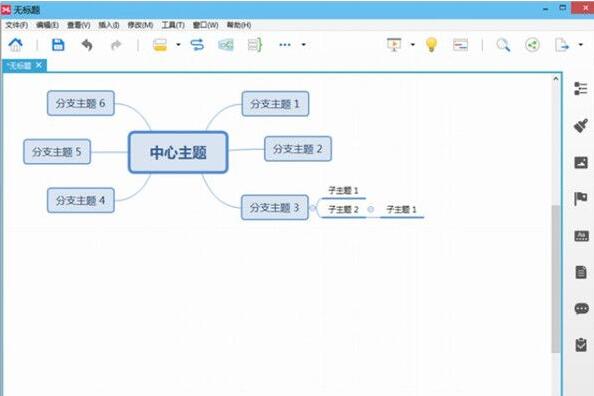This screenshot has height=396, width=594.
Task: Insert a summary bracket
Action: [x=255, y=45]
